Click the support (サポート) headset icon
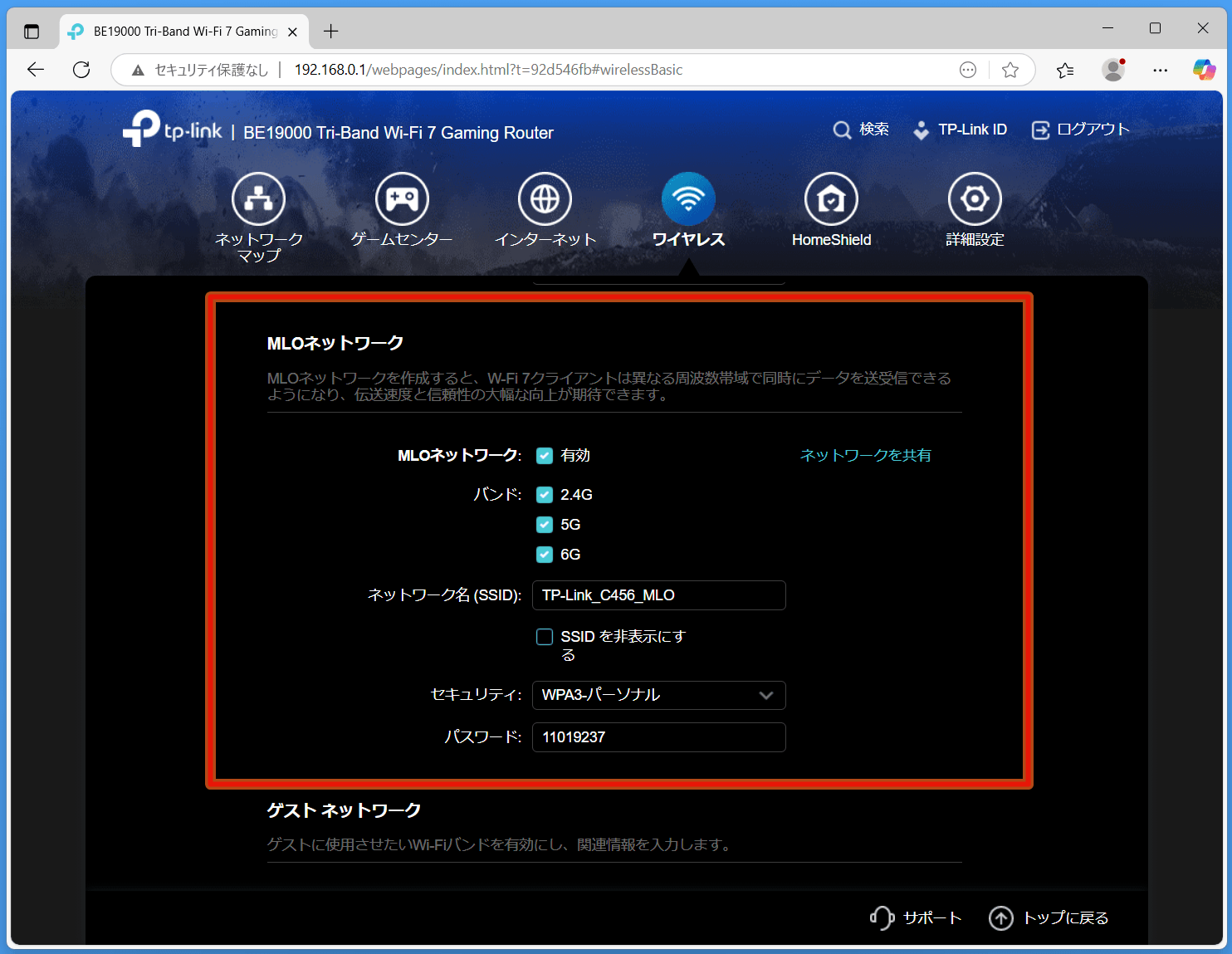 pos(881,917)
